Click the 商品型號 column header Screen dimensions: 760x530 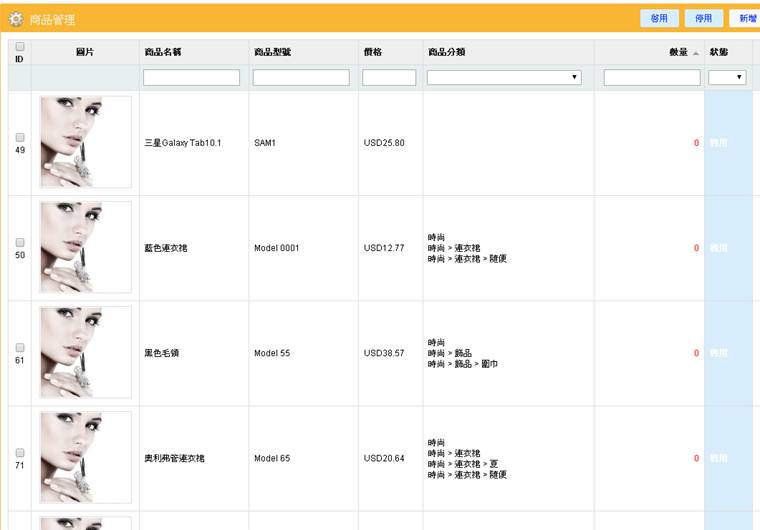[x=273, y=52]
